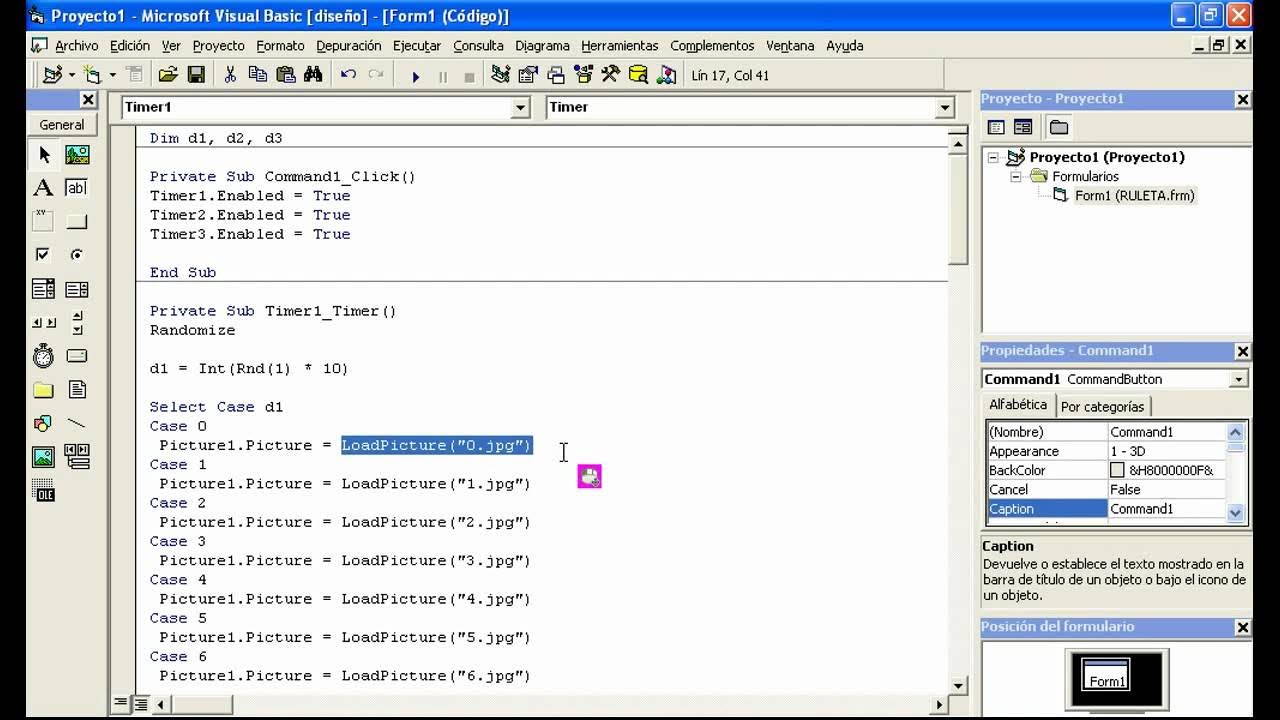The height and width of the screenshot is (720, 1280).
Task: Select the OptionButton control tool
Action: [77, 255]
